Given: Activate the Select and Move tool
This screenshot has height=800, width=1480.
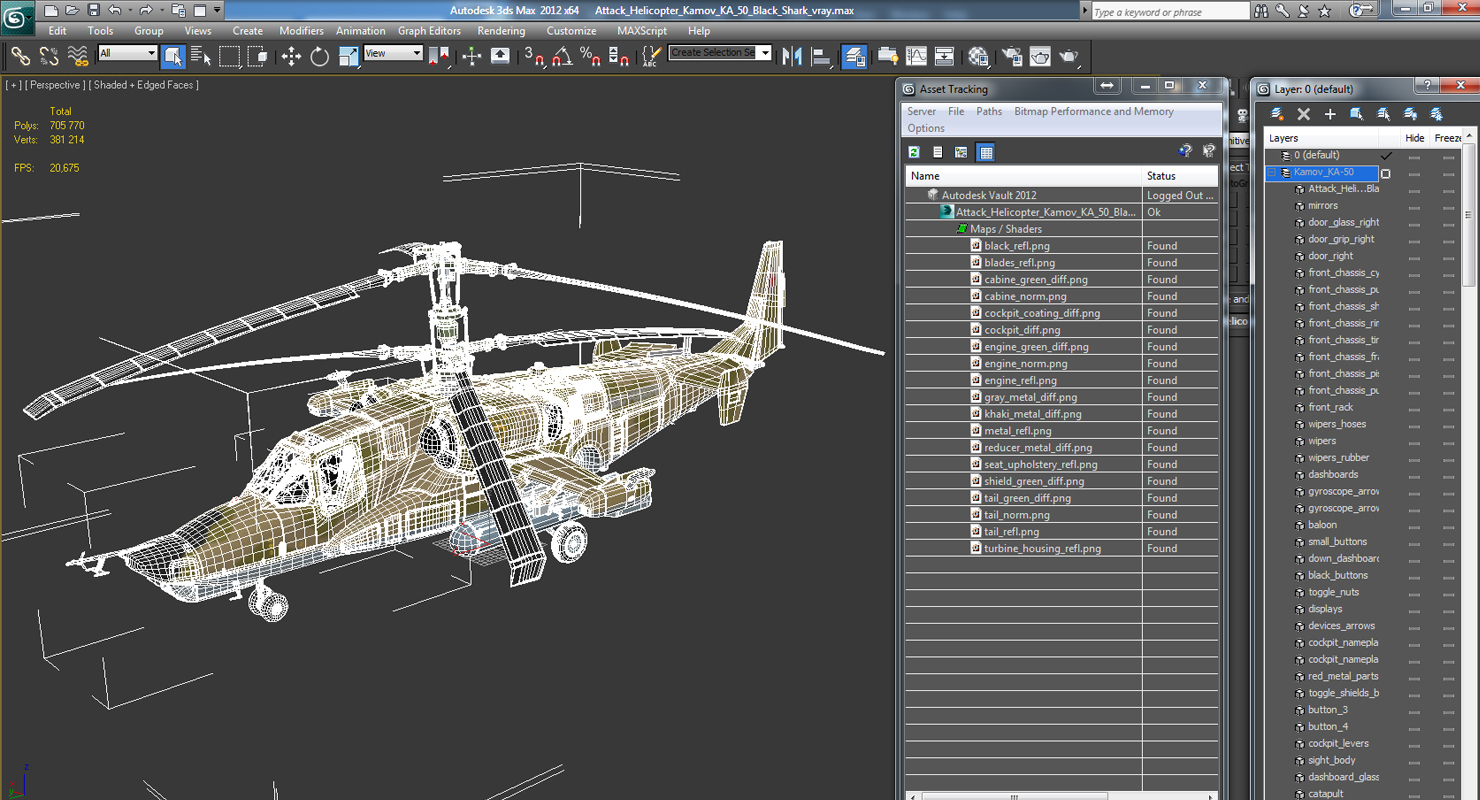Looking at the screenshot, I should click(291, 56).
